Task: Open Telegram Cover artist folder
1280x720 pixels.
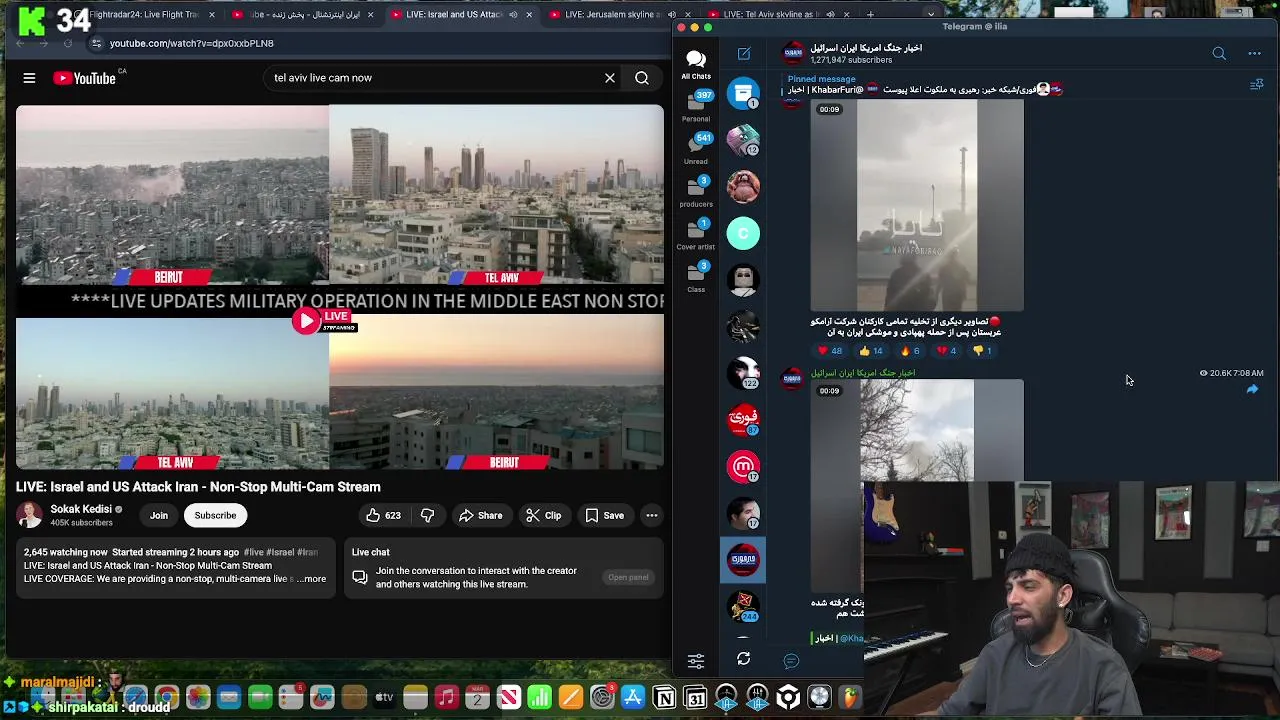Action: click(696, 235)
